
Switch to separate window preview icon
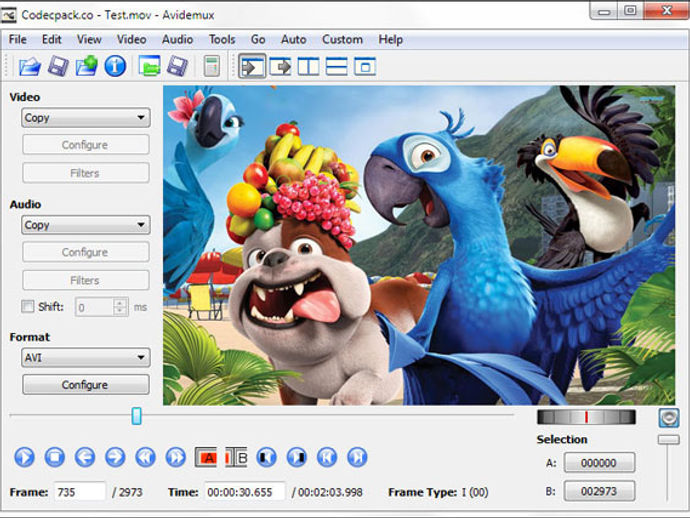click(x=365, y=66)
